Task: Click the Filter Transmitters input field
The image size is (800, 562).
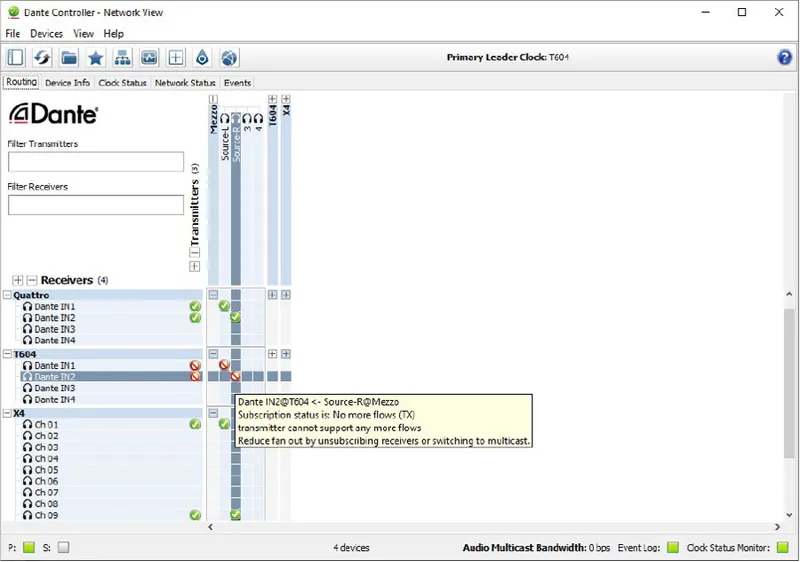Action: [x=96, y=162]
